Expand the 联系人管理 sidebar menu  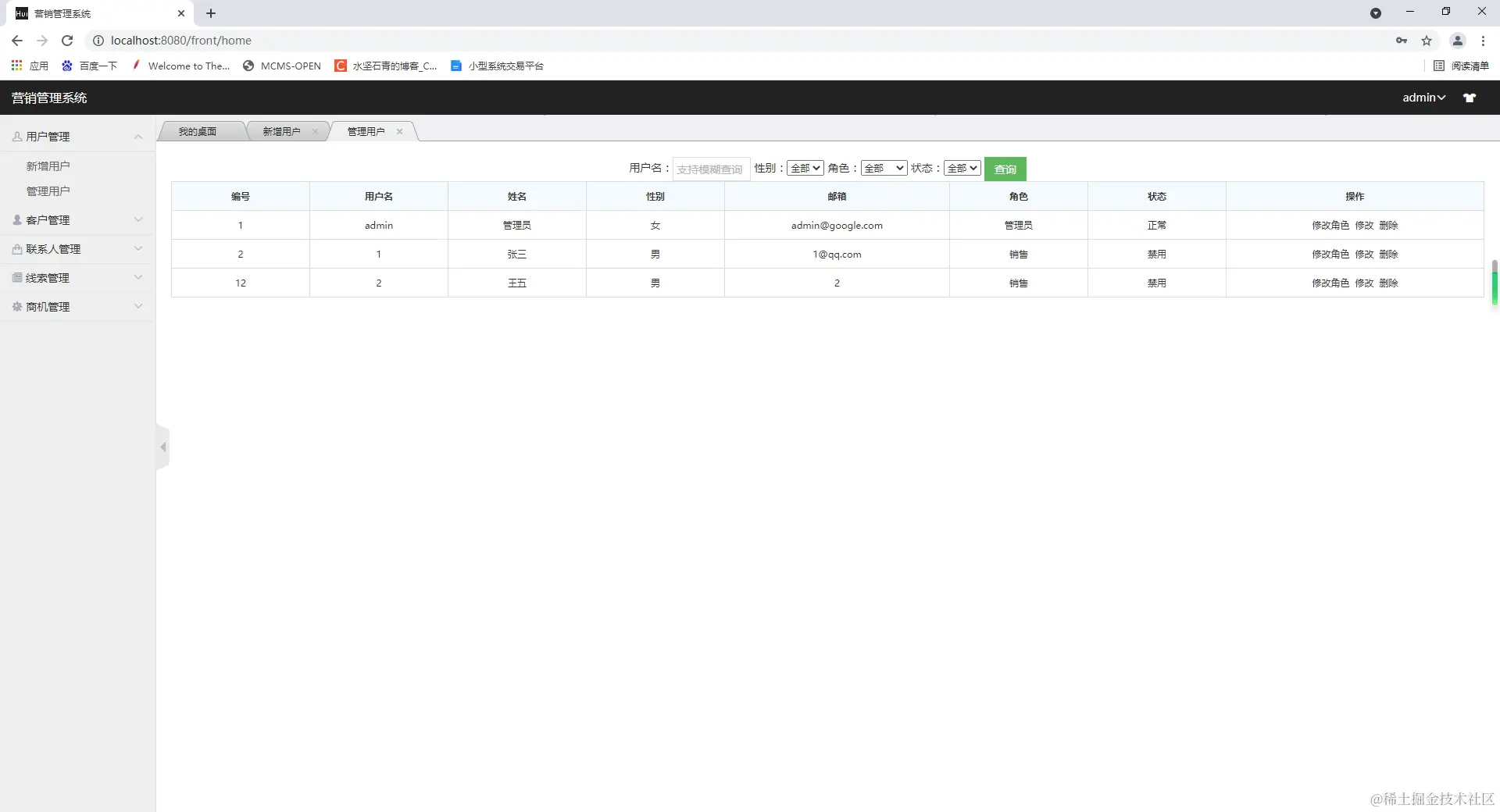tap(77, 249)
